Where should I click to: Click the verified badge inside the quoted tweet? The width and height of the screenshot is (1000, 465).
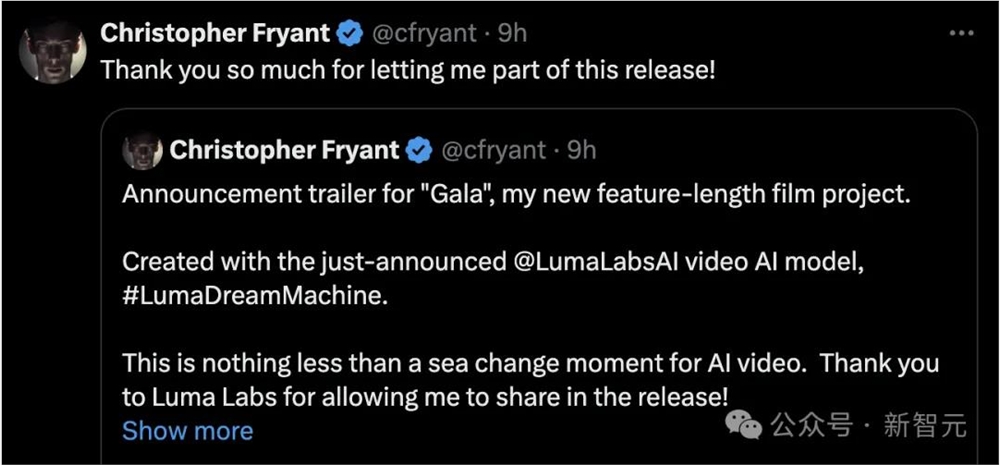(419, 151)
